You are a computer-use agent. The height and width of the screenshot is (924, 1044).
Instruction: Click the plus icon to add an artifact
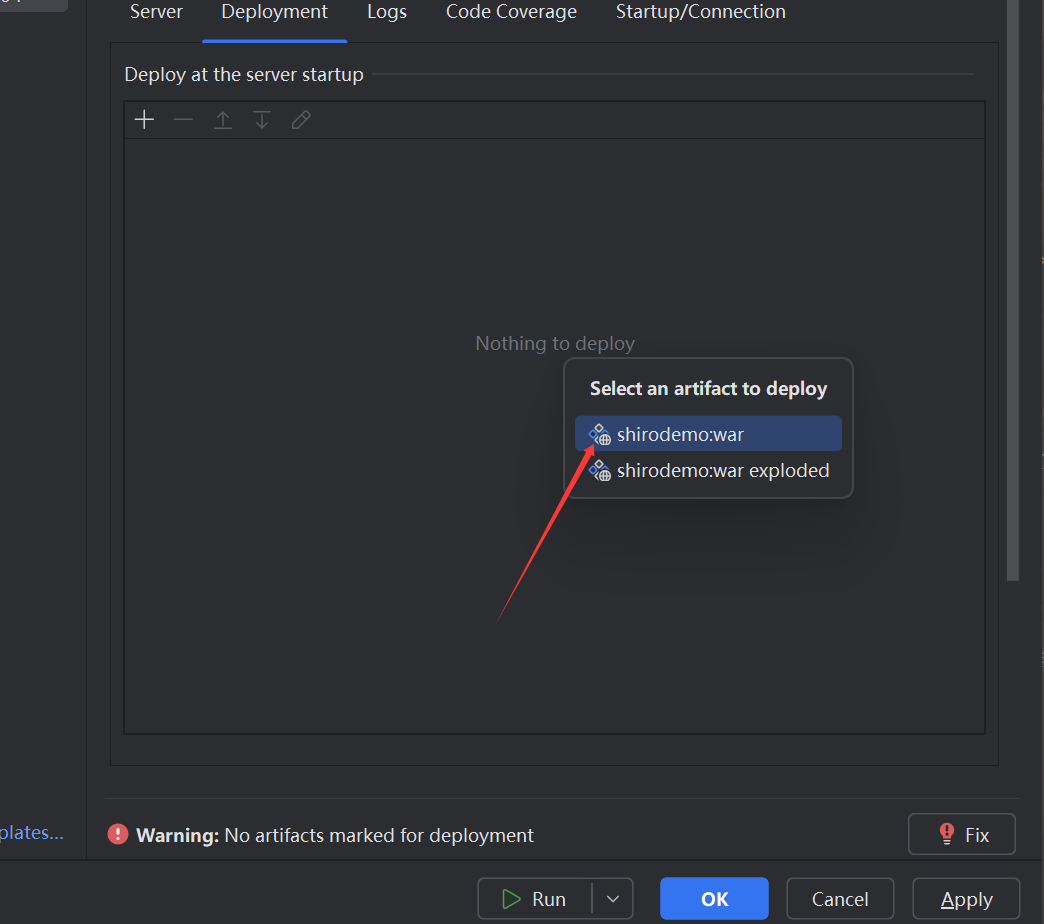tap(144, 120)
